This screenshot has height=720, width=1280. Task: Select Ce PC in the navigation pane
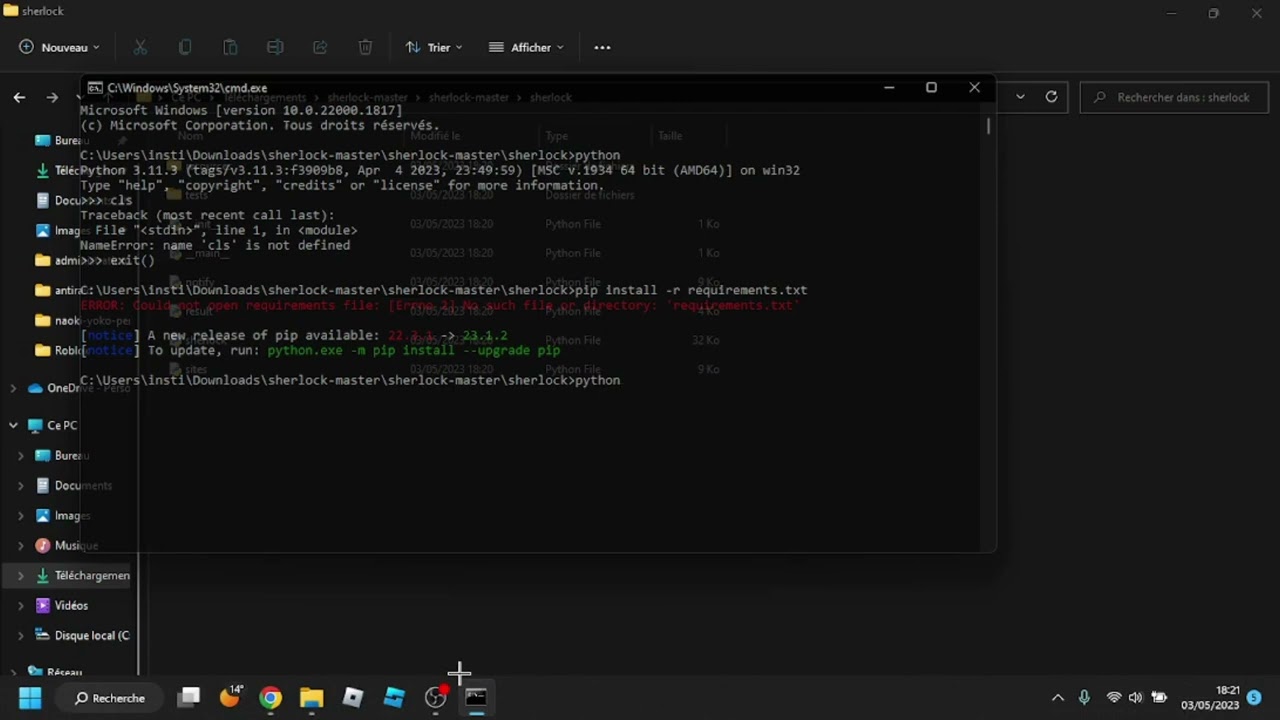click(x=53, y=425)
